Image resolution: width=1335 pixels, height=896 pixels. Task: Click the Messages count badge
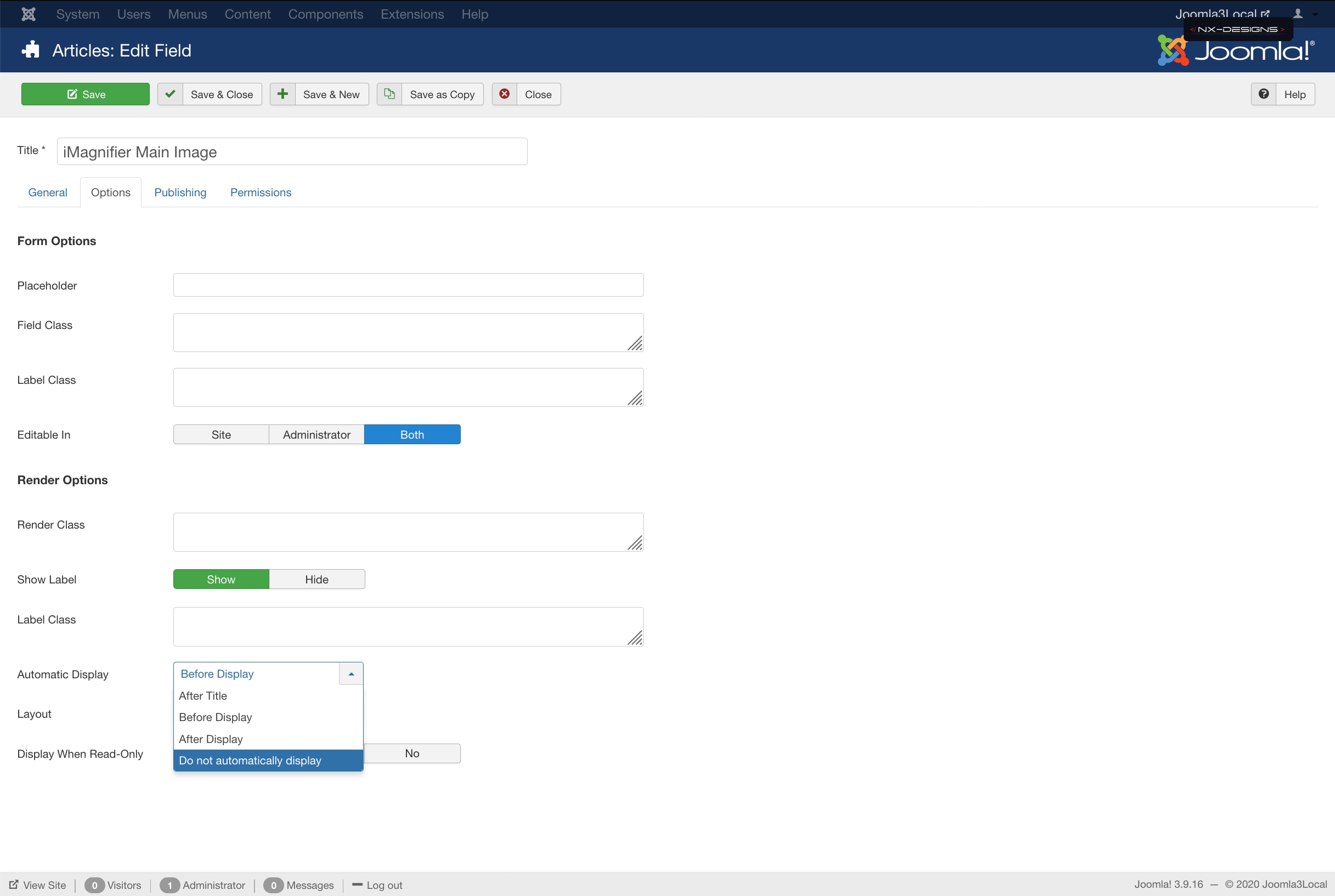tap(273, 885)
